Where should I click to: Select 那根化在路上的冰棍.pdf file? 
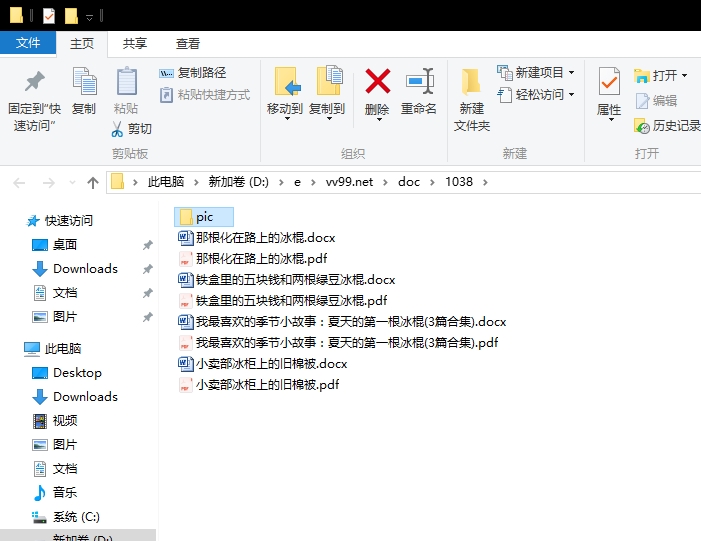(x=253, y=258)
